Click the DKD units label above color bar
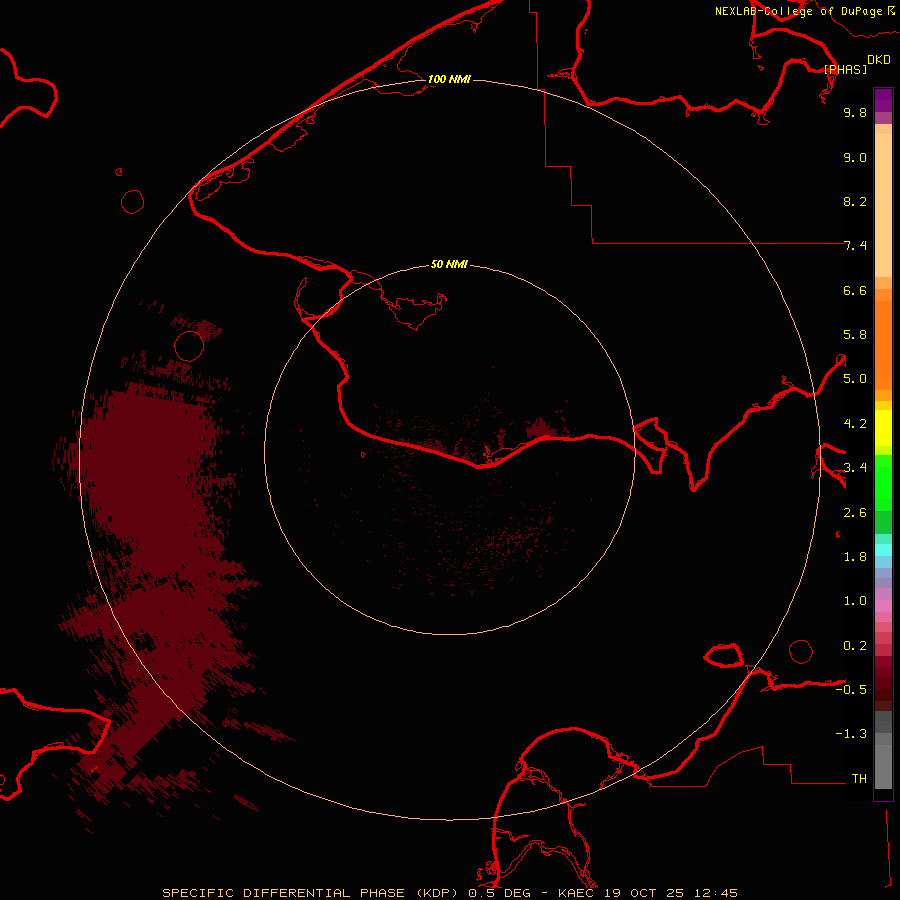Image resolution: width=900 pixels, height=900 pixels. tap(879, 60)
